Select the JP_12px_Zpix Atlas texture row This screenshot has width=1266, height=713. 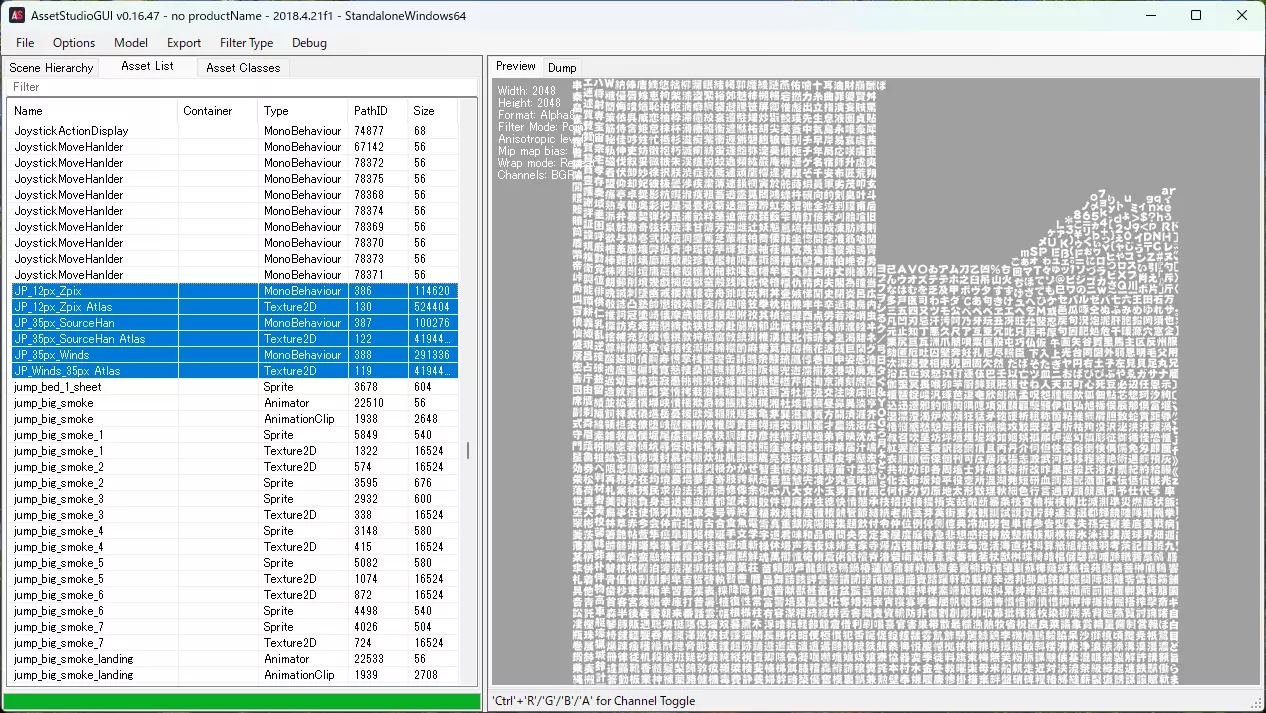click(x=234, y=307)
